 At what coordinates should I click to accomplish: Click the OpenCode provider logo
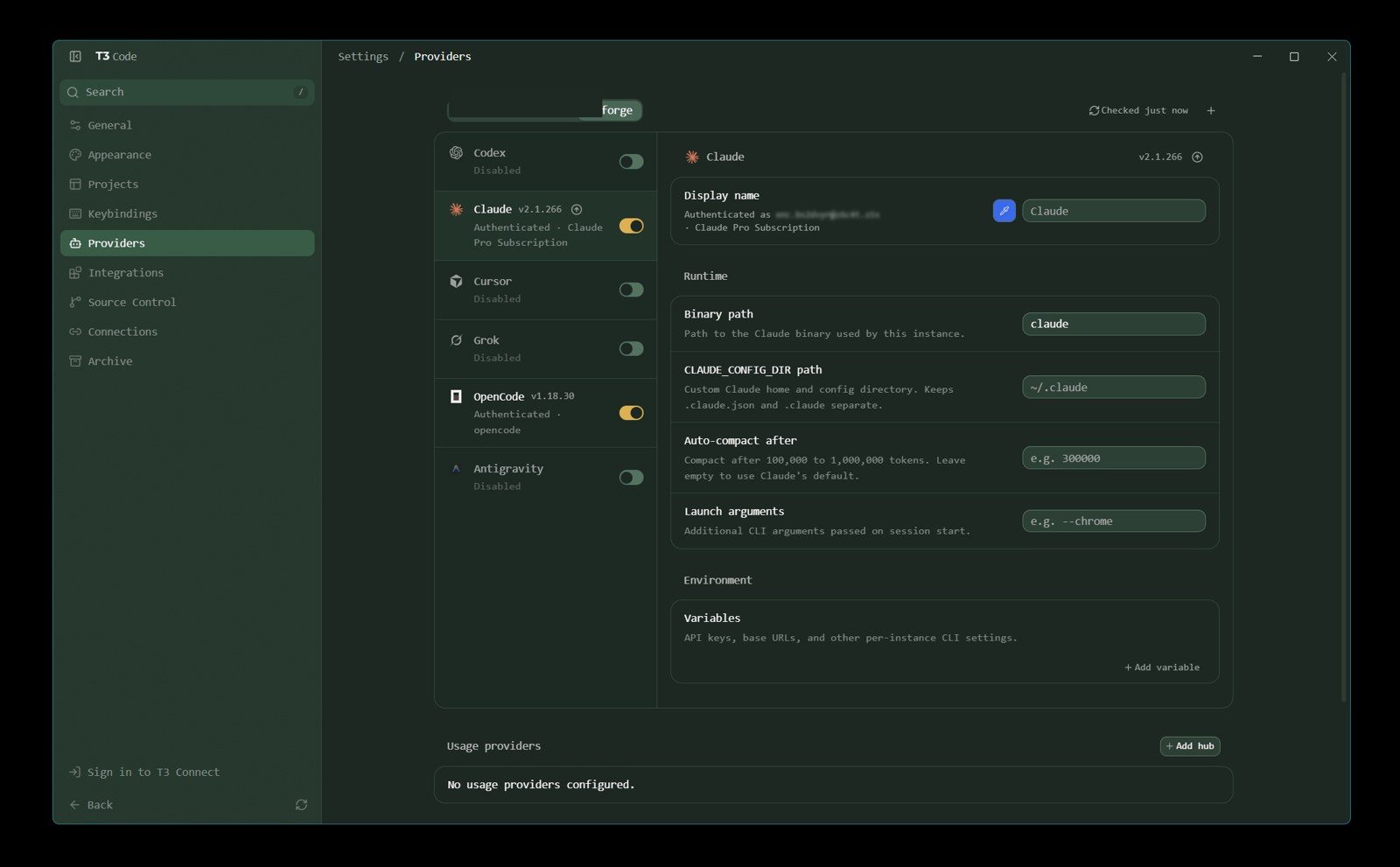pyautogui.click(x=456, y=396)
